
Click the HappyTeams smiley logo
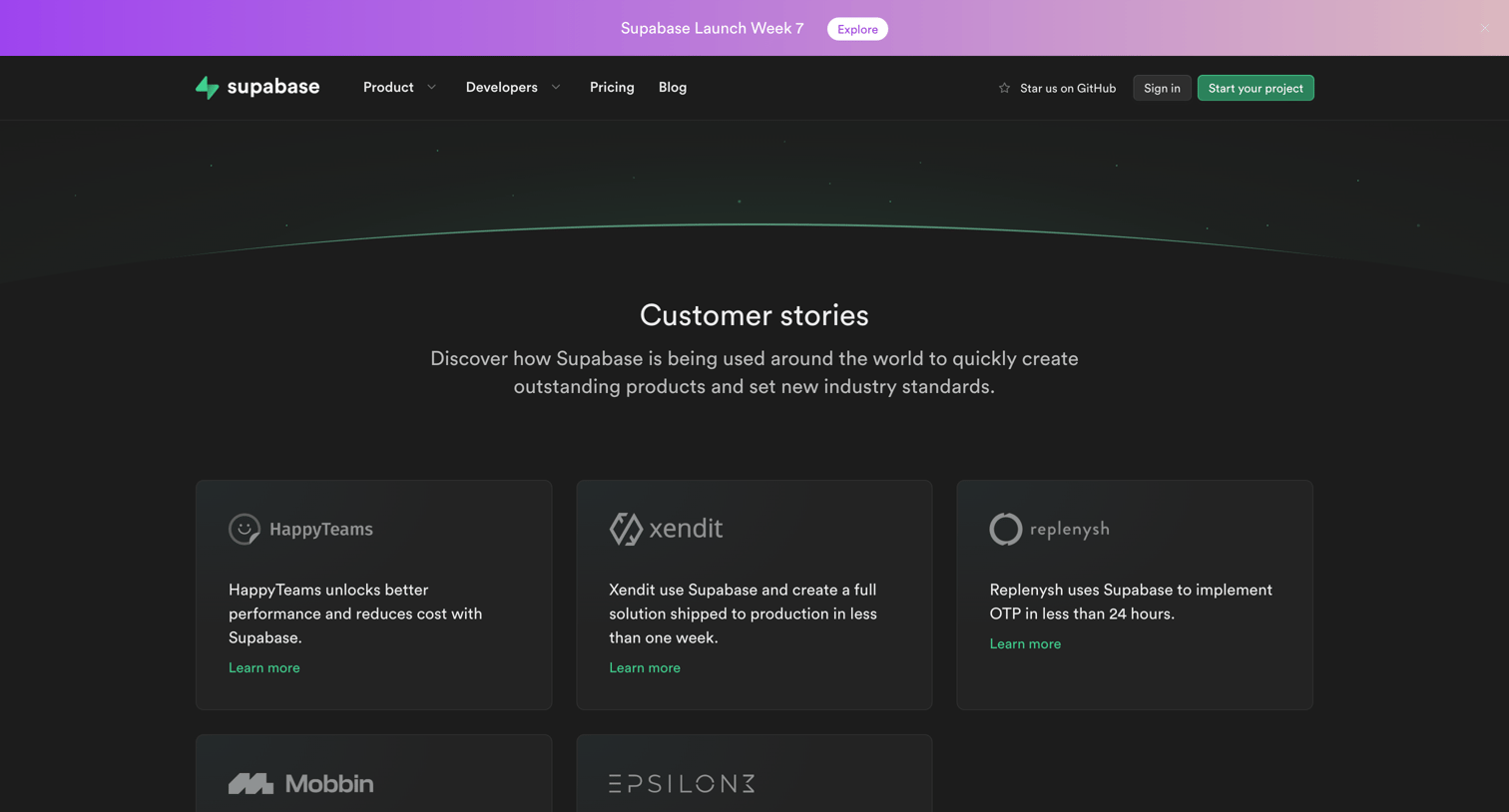(x=245, y=529)
